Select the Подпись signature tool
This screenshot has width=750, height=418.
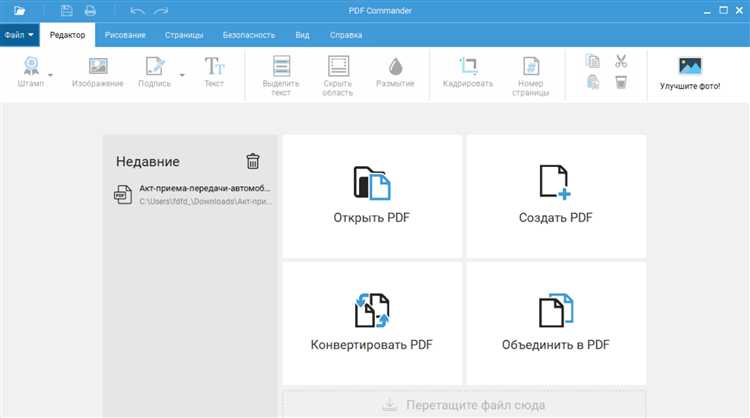154,72
